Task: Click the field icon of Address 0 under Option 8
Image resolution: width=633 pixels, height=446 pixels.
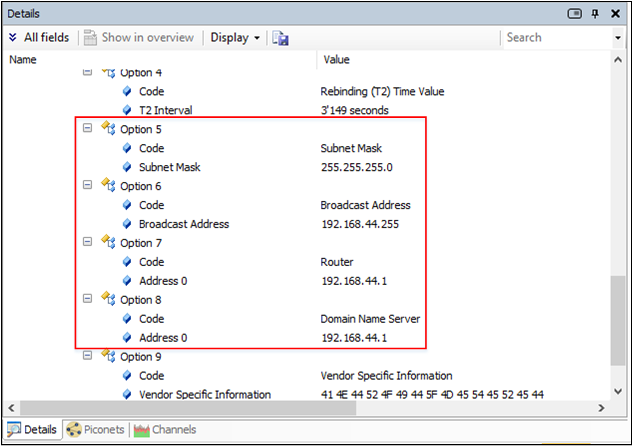Action: (x=127, y=337)
